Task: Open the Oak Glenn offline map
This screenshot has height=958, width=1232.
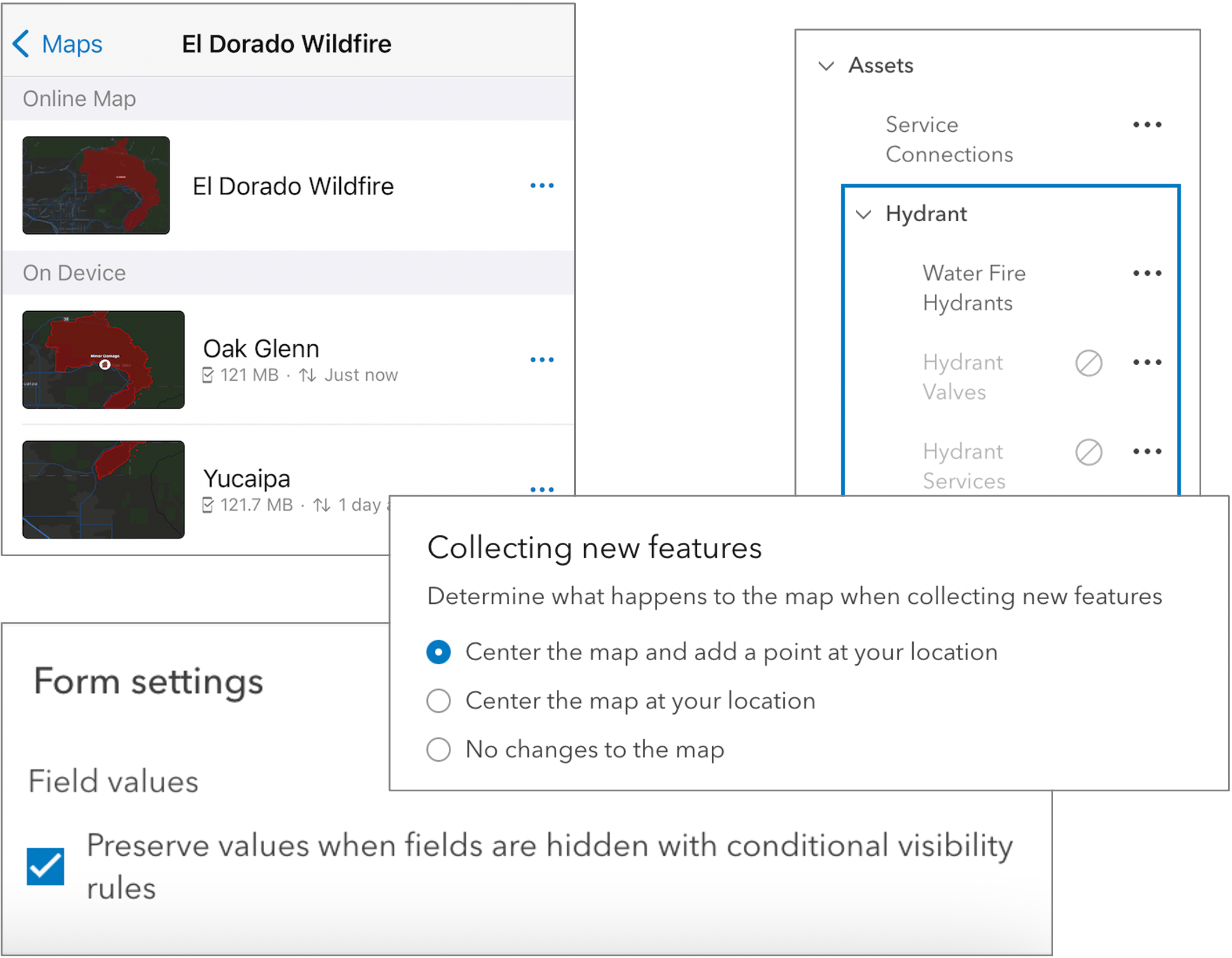Action: point(261,348)
